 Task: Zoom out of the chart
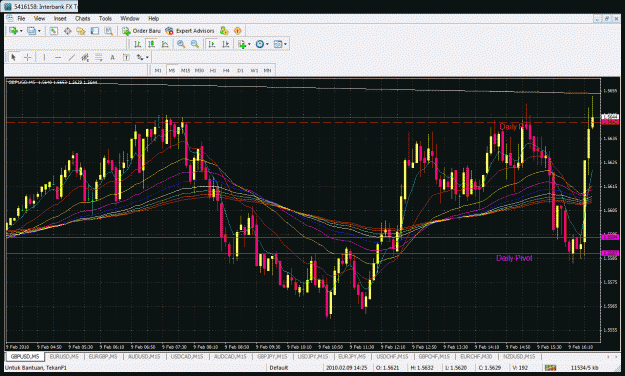click(x=195, y=44)
